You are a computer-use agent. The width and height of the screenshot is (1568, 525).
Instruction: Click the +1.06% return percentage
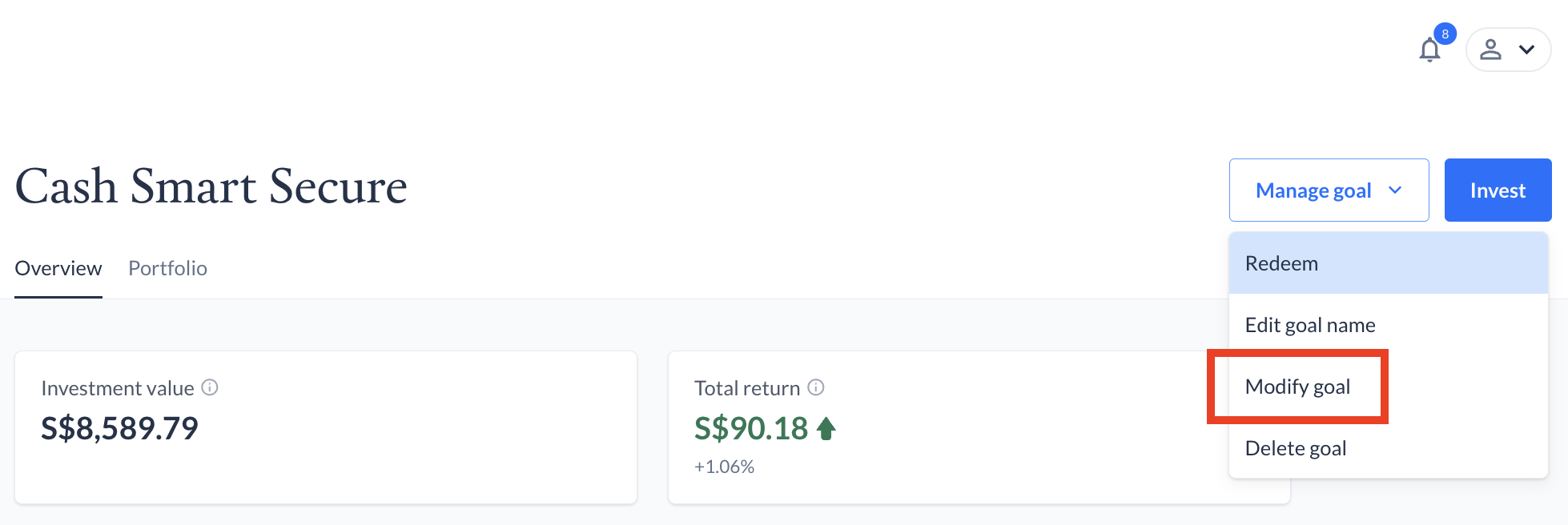click(x=724, y=467)
